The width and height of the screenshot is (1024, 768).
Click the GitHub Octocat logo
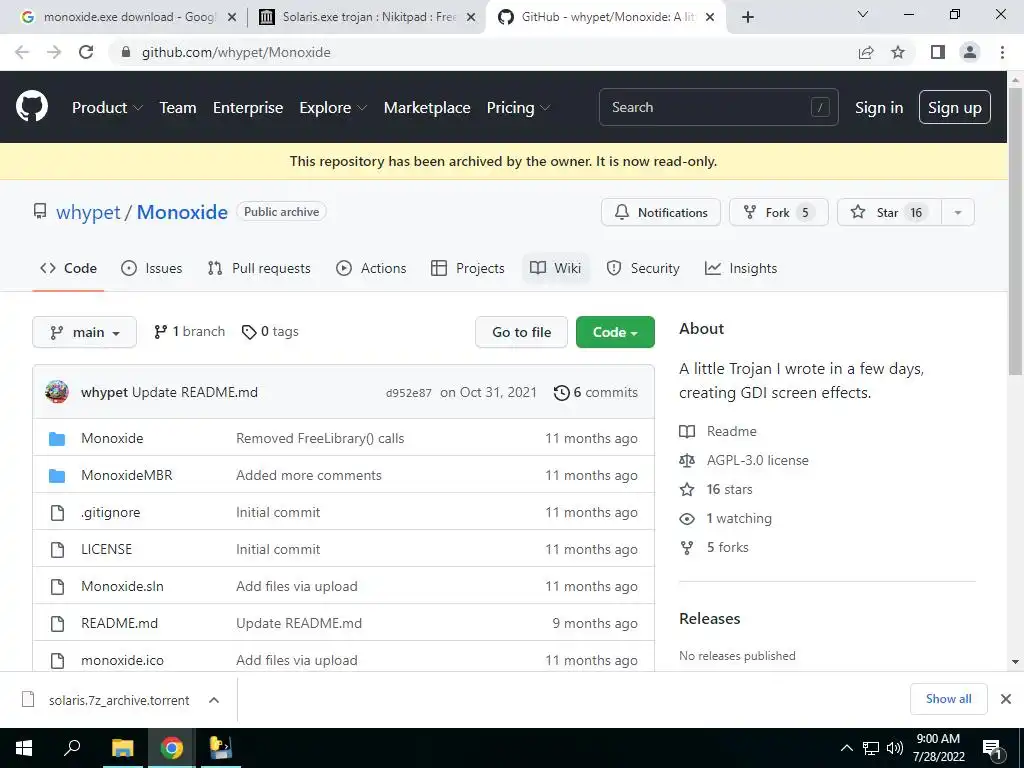click(32, 107)
